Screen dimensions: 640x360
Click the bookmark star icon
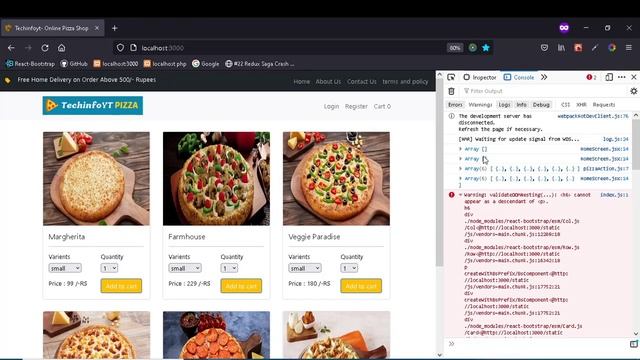[x=486, y=48]
